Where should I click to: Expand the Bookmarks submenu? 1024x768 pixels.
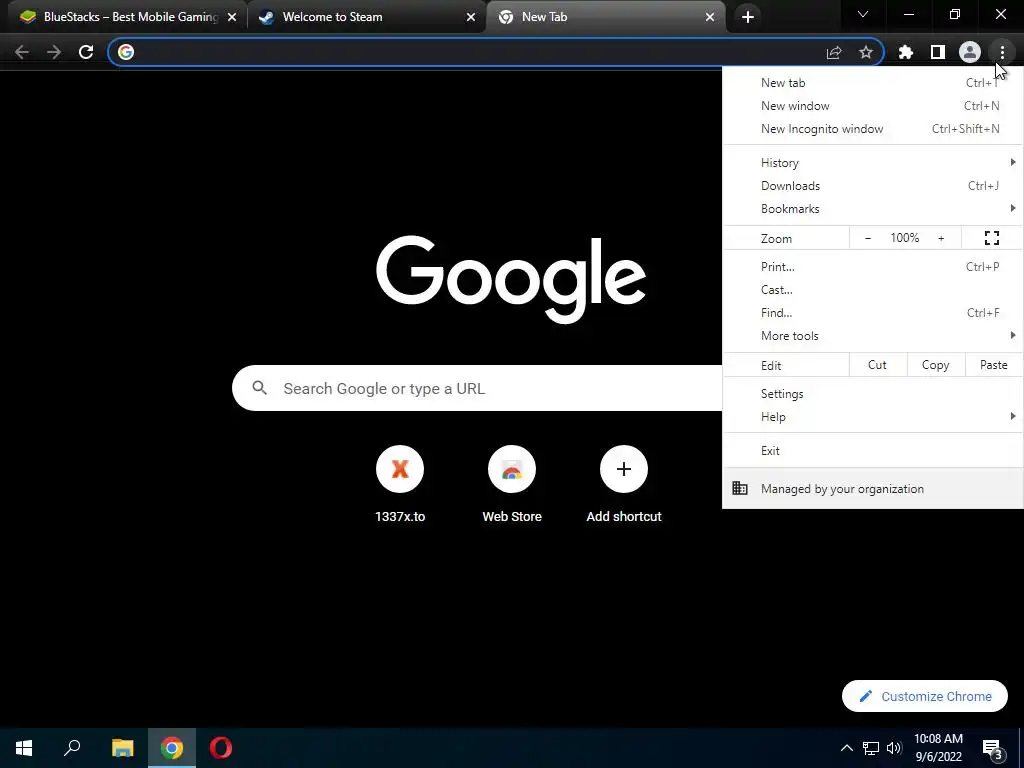click(x=872, y=209)
